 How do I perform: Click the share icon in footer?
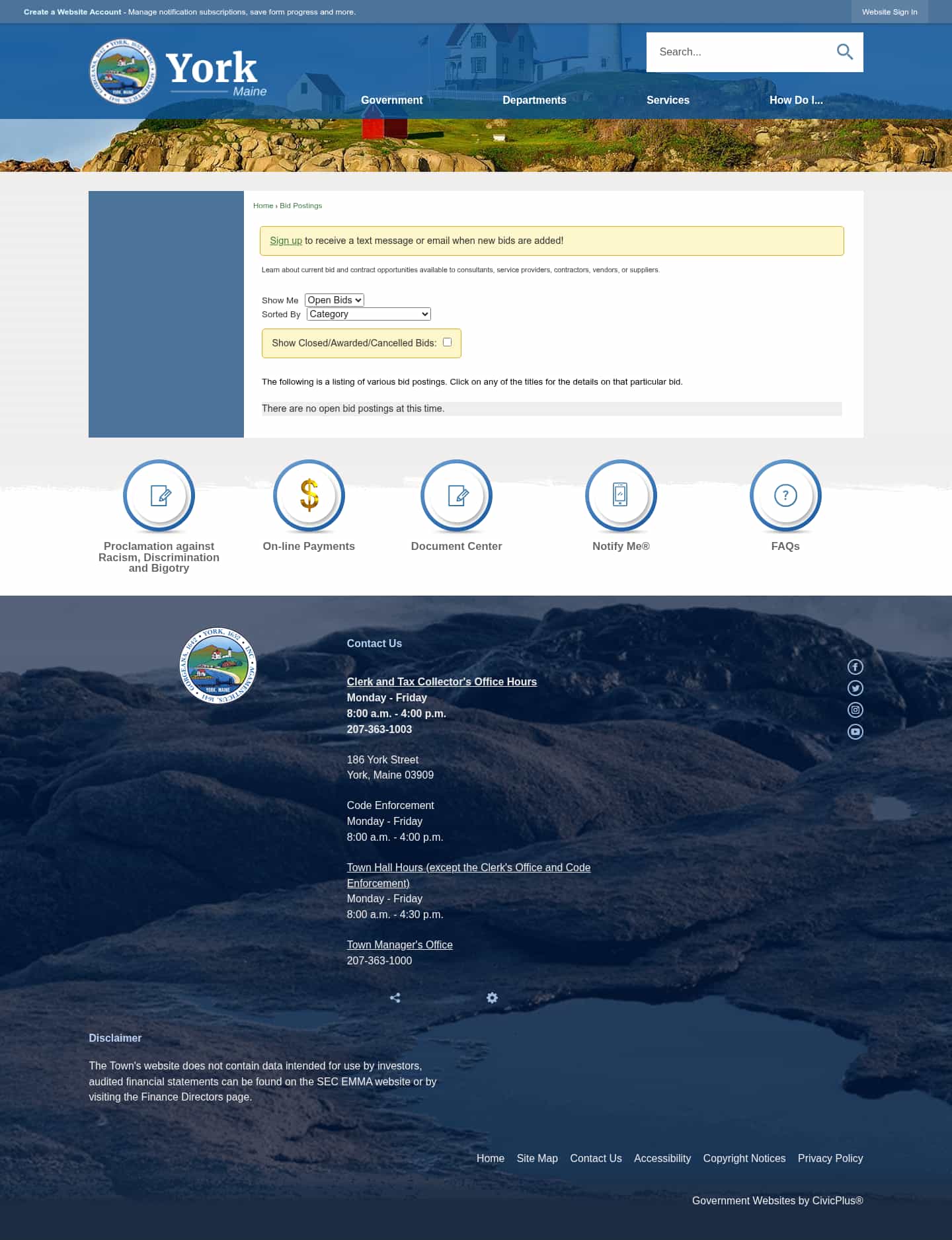coord(395,998)
